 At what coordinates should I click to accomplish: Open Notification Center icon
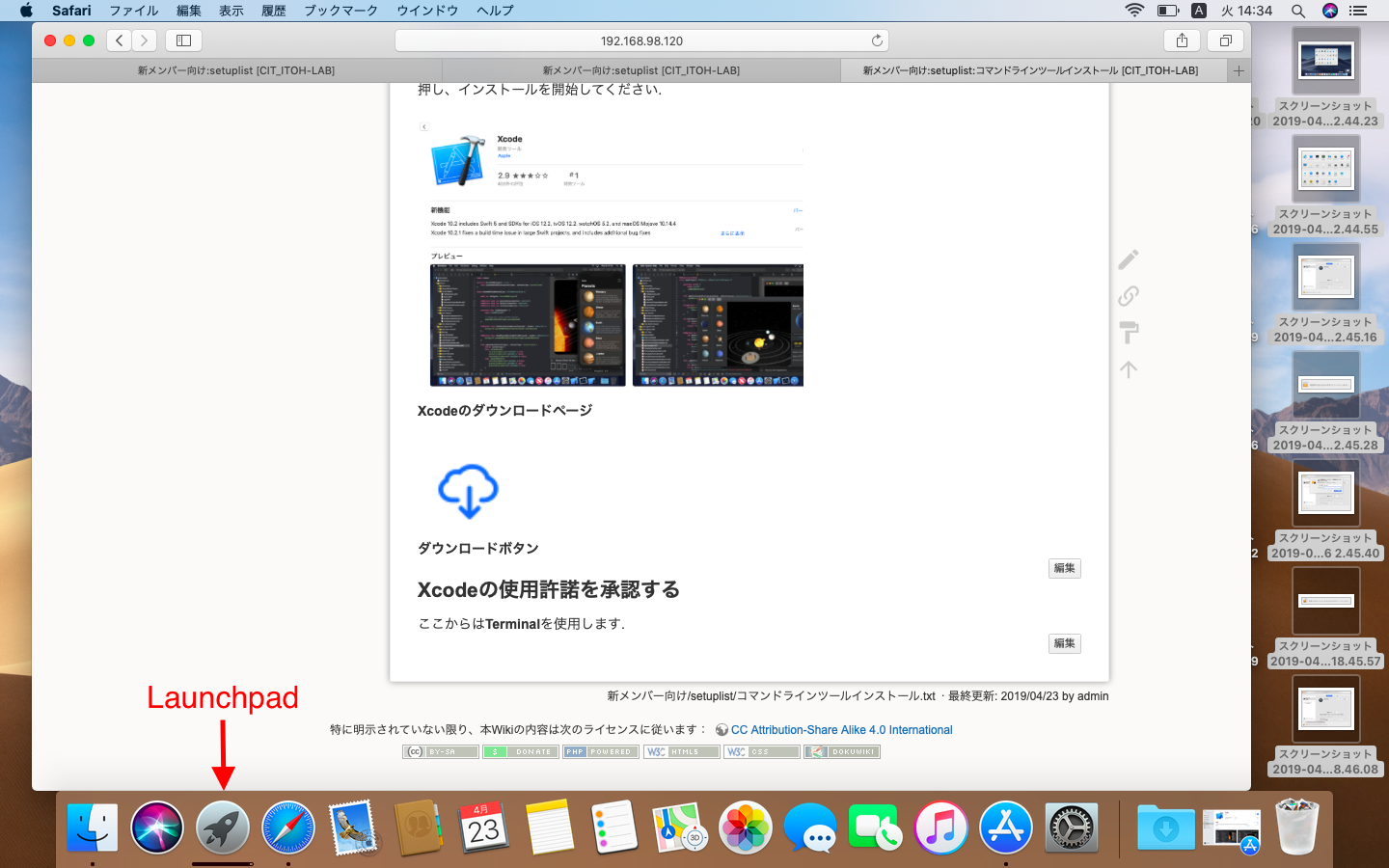1358,11
